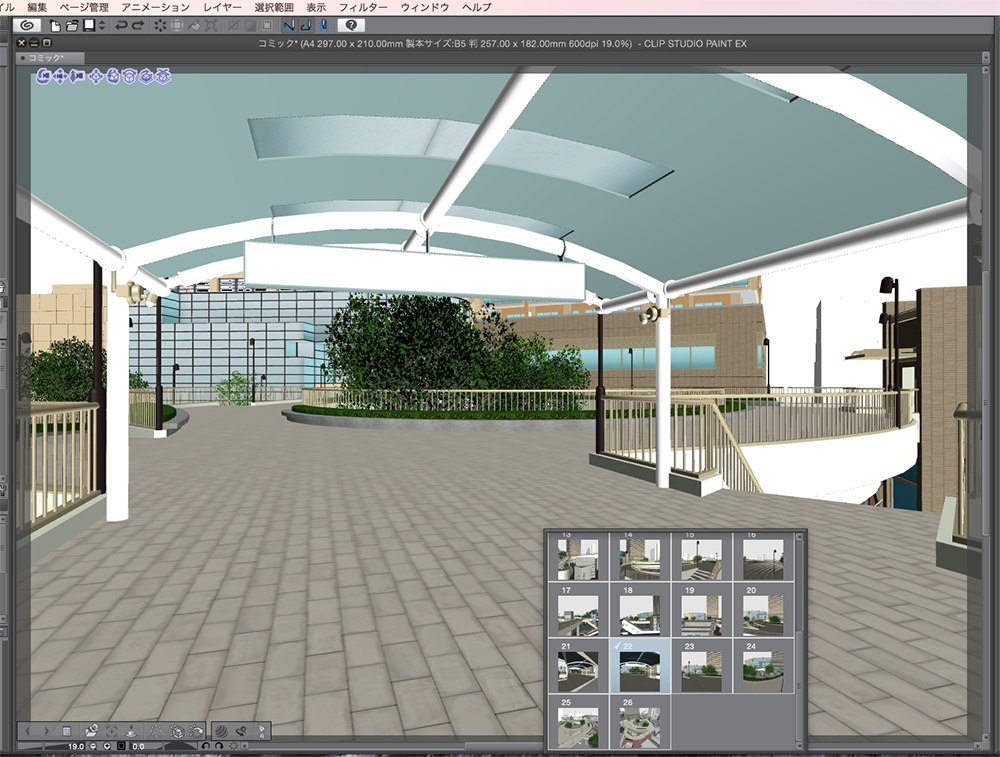The image size is (1000, 757).
Task: Click reset pose arrow icon
Action: pos(196,730)
